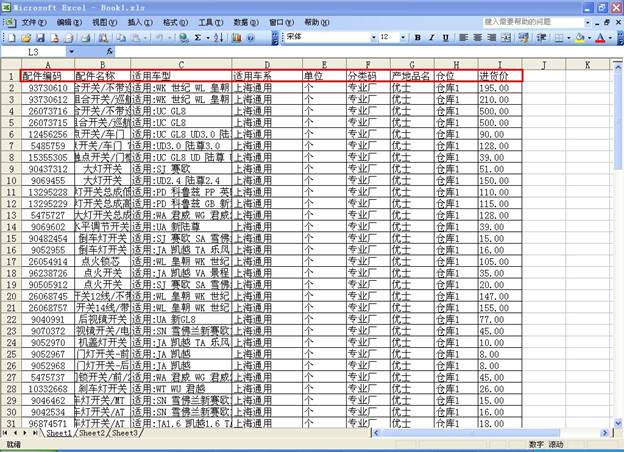Toggle Italic formatting
Viewport: 624px width, 452px height.
(x=432, y=37)
